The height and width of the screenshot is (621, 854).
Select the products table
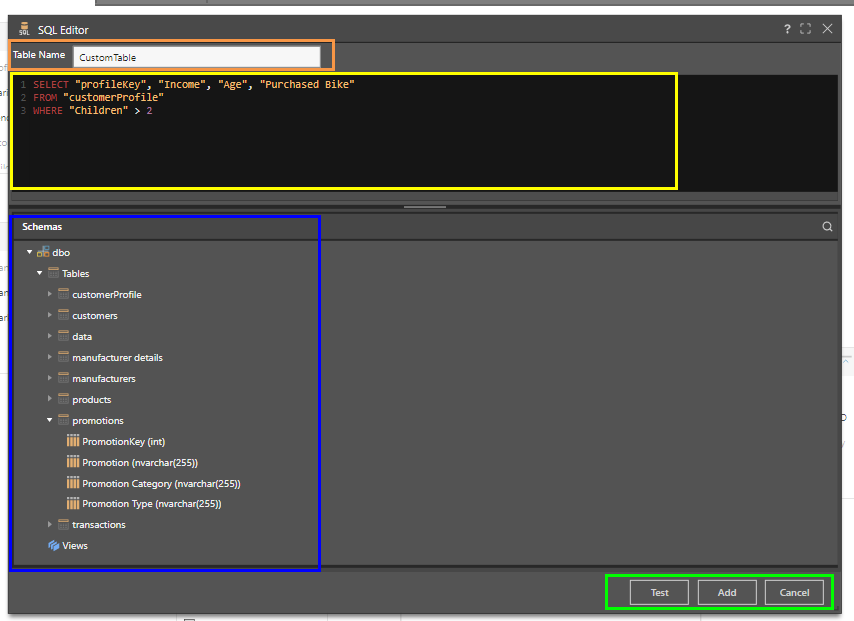[91, 400]
